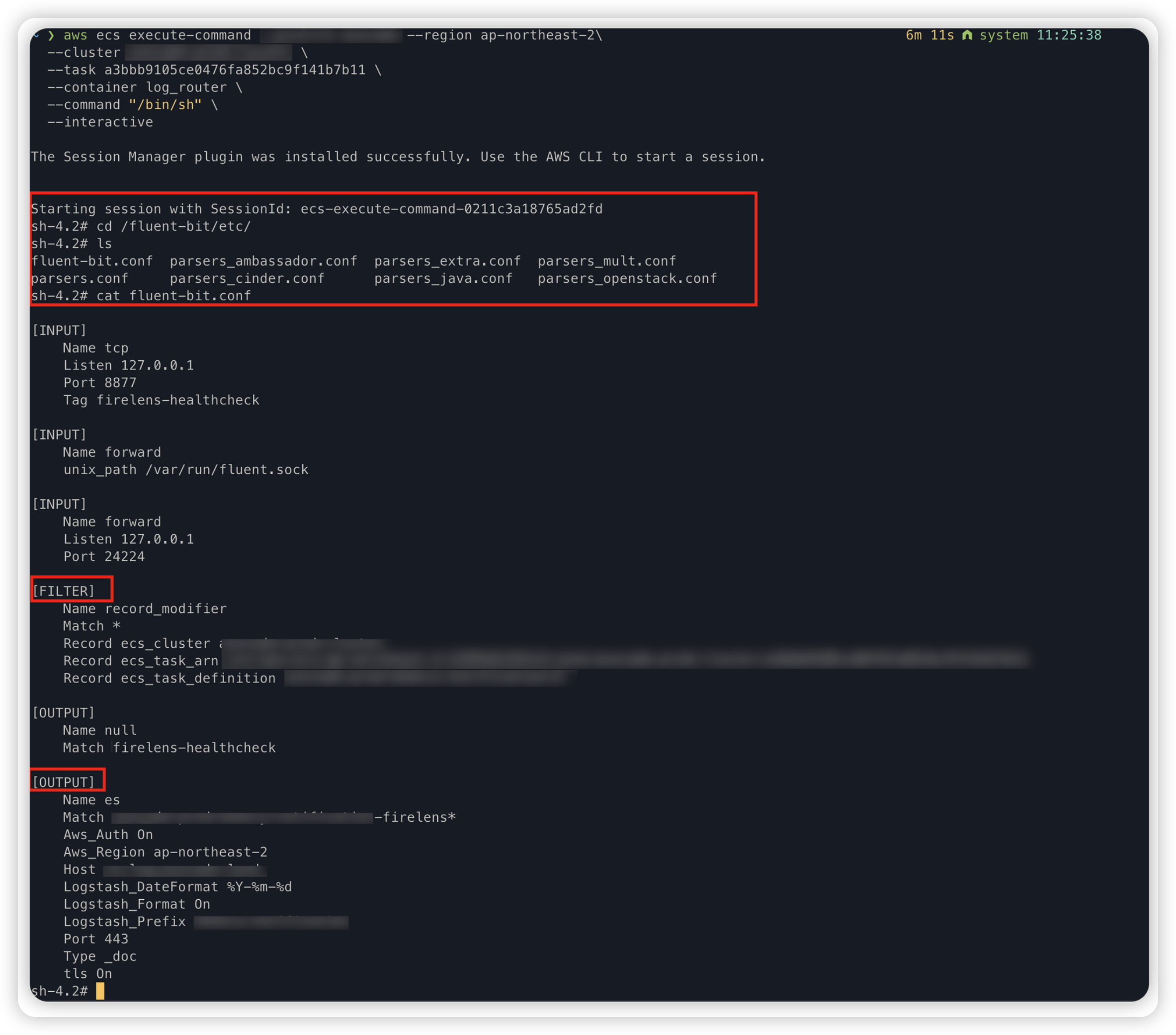Click the parsers_ambassador.conf filename

(x=263, y=261)
